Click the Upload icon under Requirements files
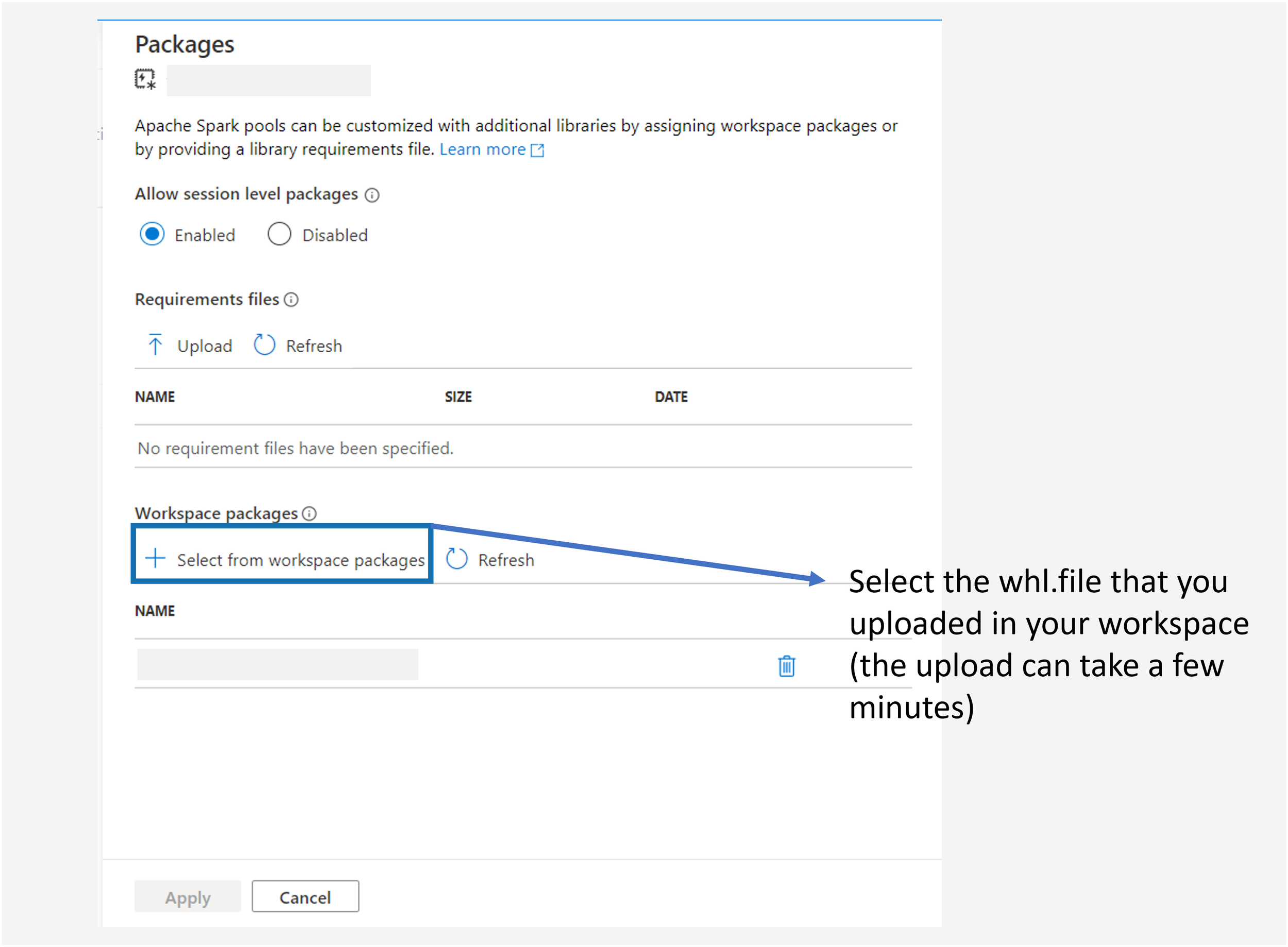 155,345
